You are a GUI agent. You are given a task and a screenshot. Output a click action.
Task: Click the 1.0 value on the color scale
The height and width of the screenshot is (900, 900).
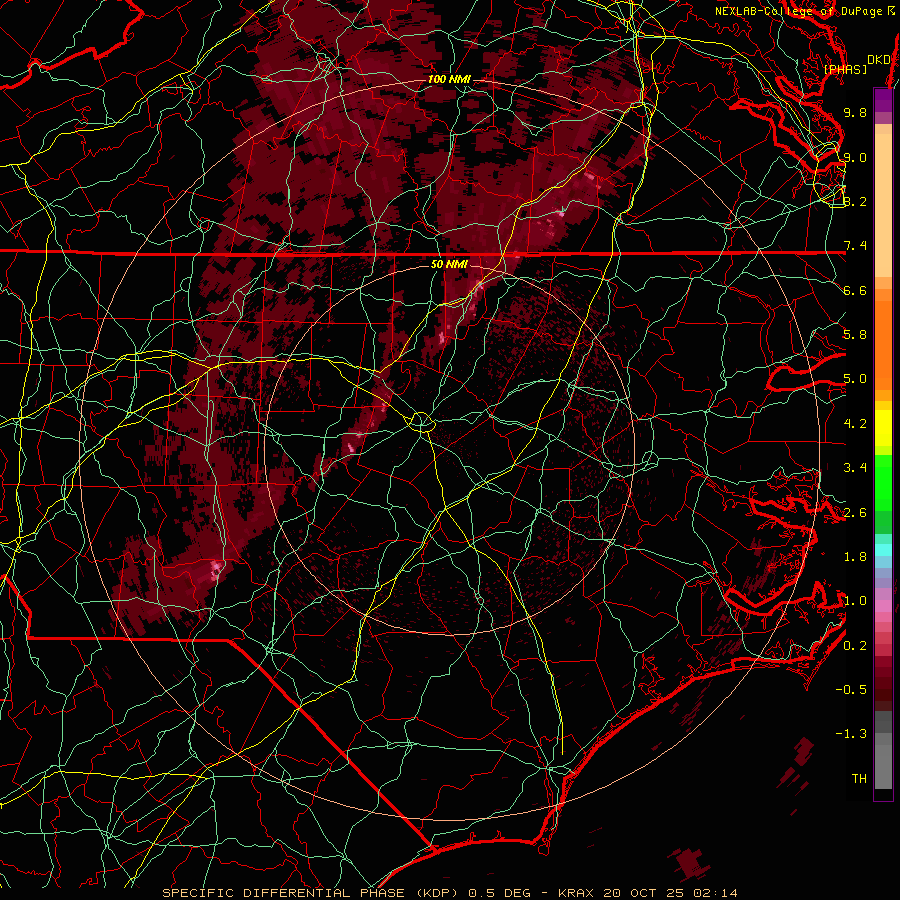[x=855, y=601]
